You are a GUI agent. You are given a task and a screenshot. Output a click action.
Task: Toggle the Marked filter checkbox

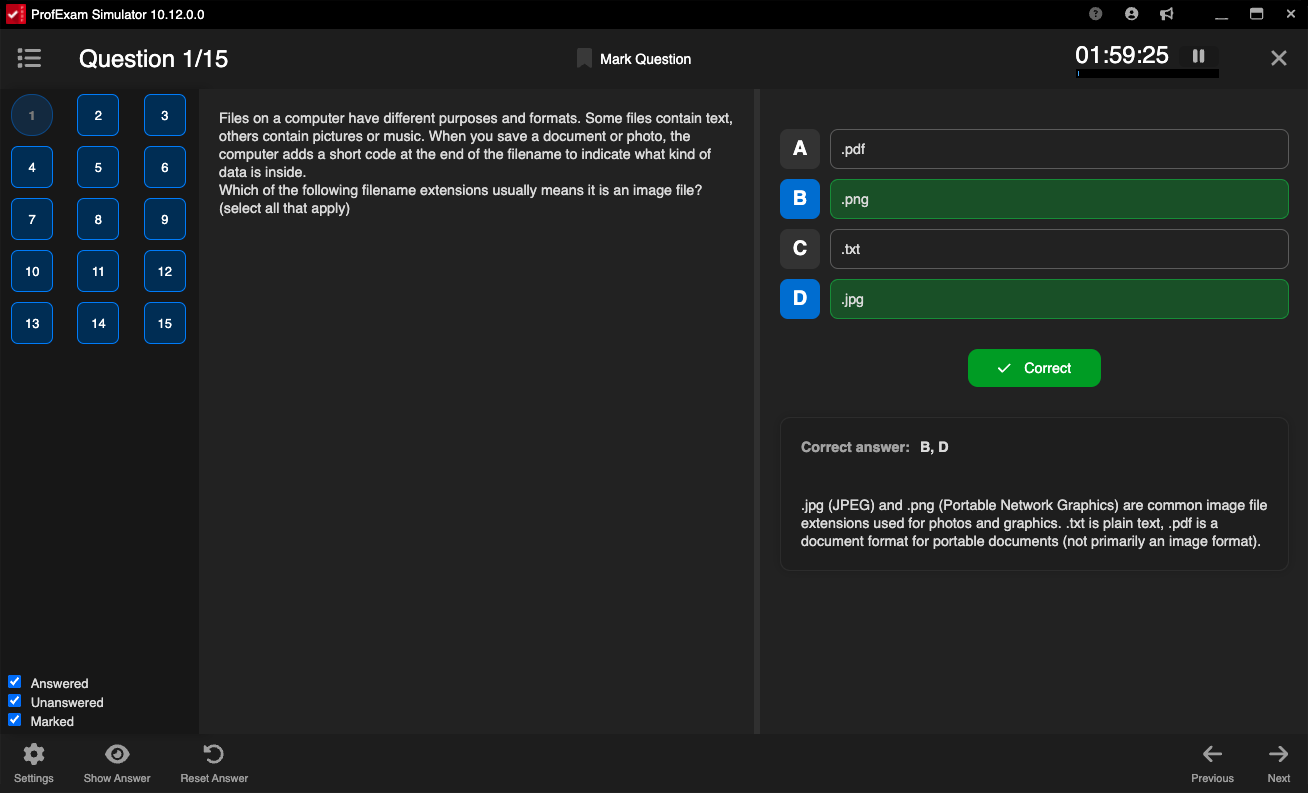pos(15,720)
